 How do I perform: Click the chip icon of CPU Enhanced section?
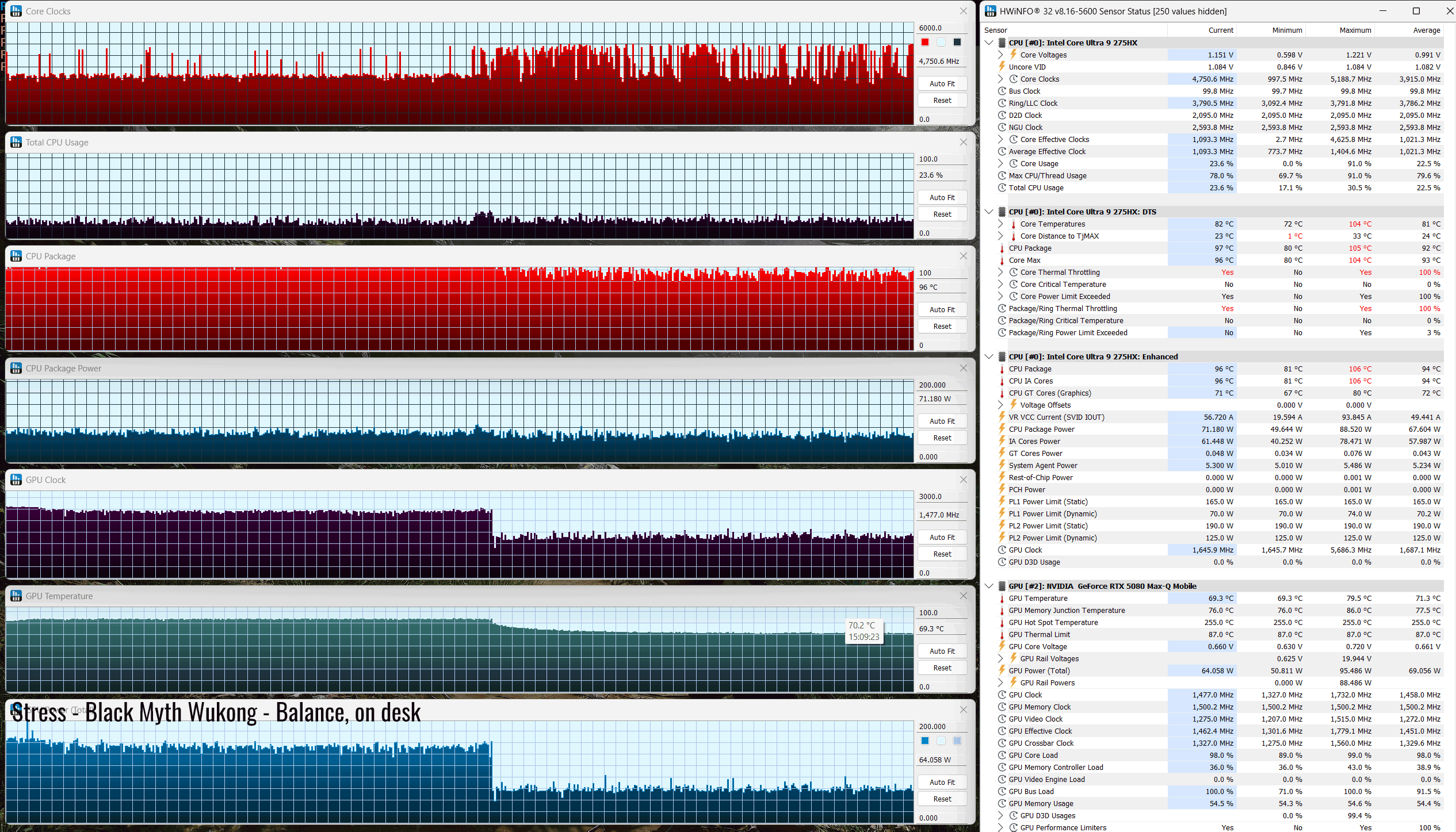[x=1002, y=356]
